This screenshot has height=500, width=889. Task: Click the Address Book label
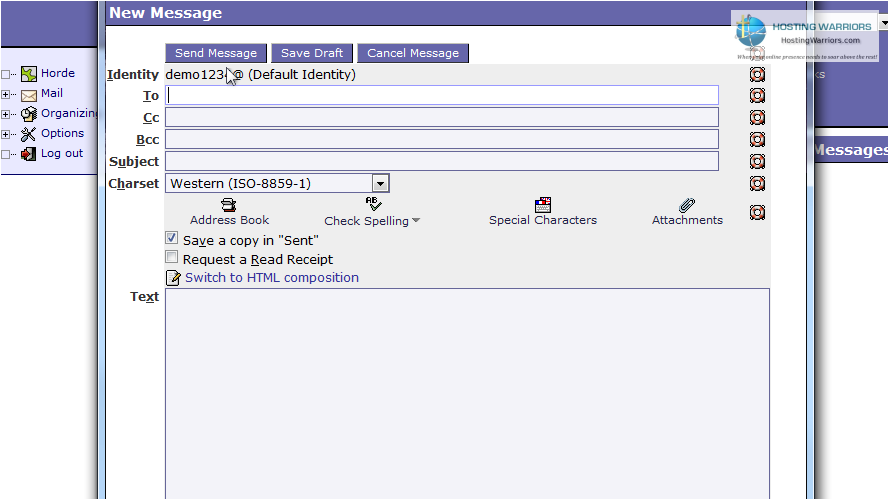(x=230, y=220)
